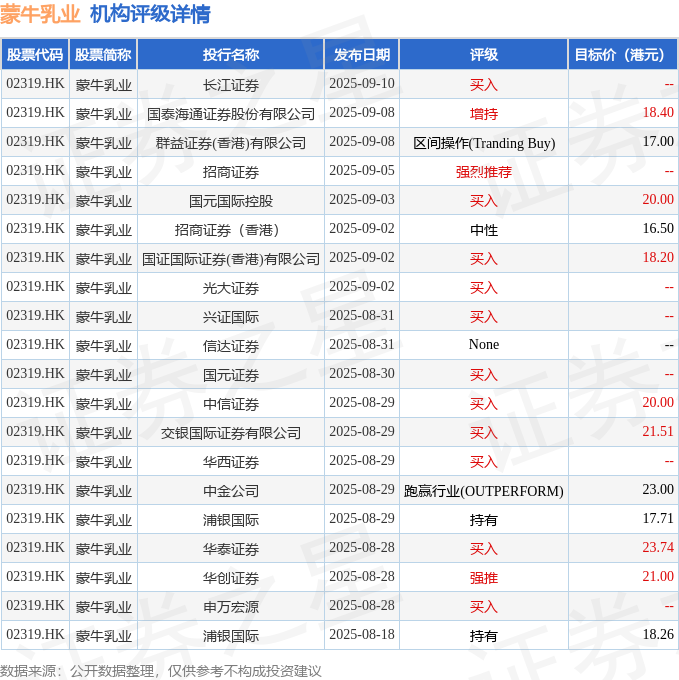This screenshot has height=680, width=679.
Task: Click the None rating cell
Action: point(483,345)
